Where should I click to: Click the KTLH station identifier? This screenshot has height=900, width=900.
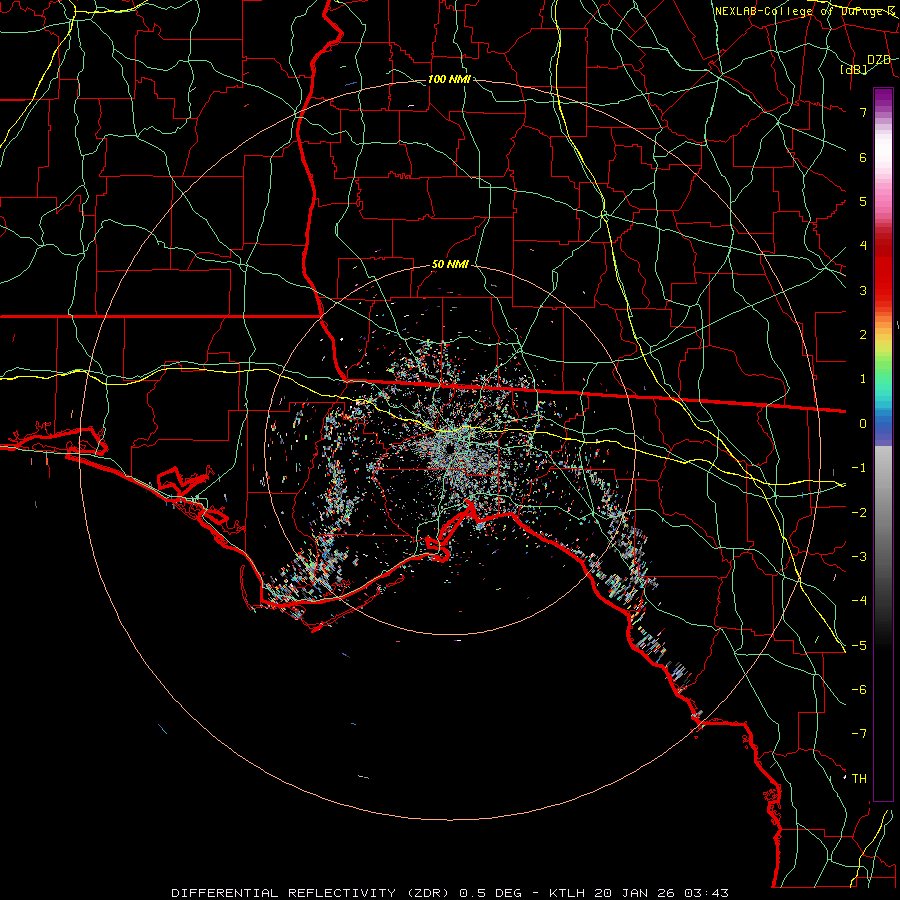[x=568, y=893]
